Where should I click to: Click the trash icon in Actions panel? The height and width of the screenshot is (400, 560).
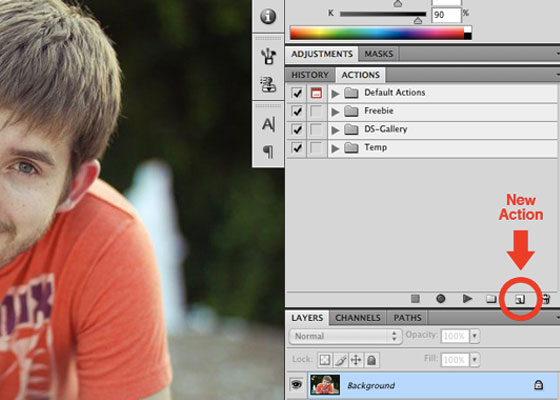click(546, 299)
